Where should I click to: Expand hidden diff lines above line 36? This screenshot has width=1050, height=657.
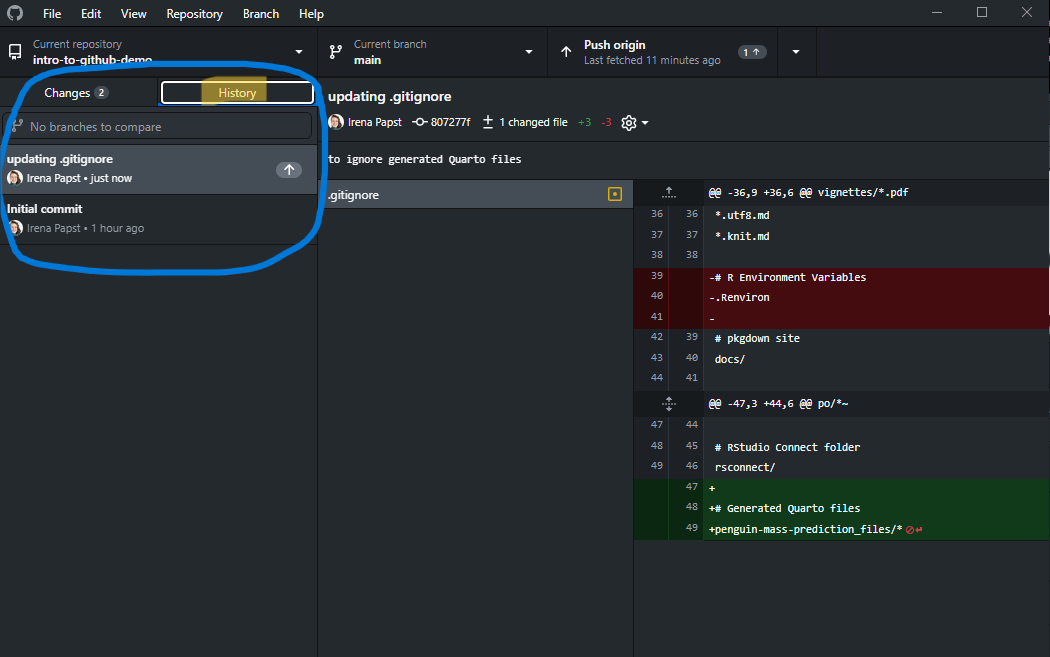[669, 192]
